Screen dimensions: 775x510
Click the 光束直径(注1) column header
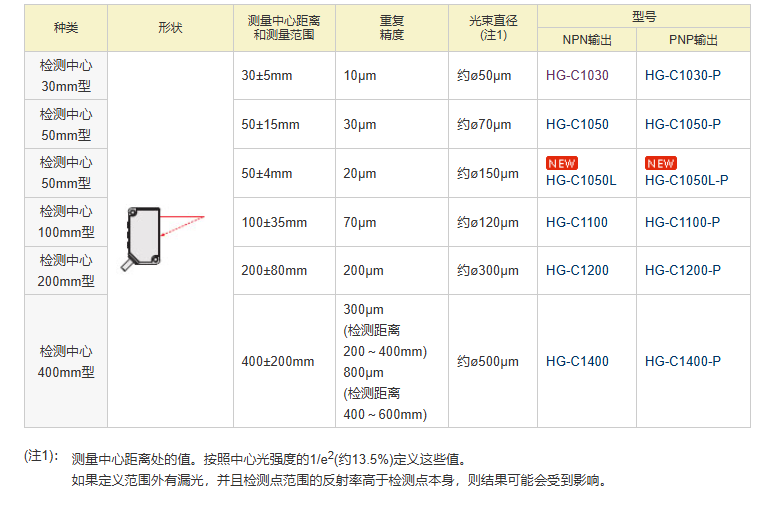tap(493, 28)
